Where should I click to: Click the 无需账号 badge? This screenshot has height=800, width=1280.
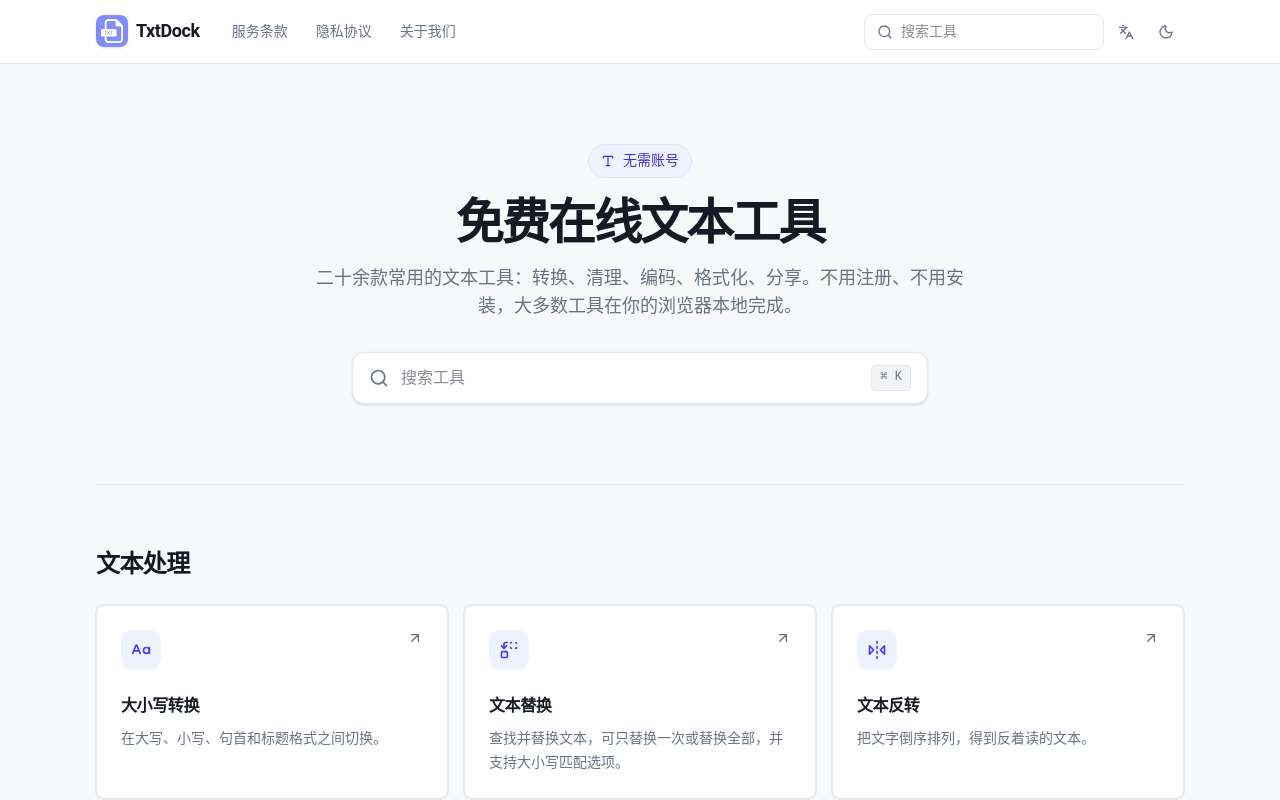pyautogui.click(x=640, y=161)
